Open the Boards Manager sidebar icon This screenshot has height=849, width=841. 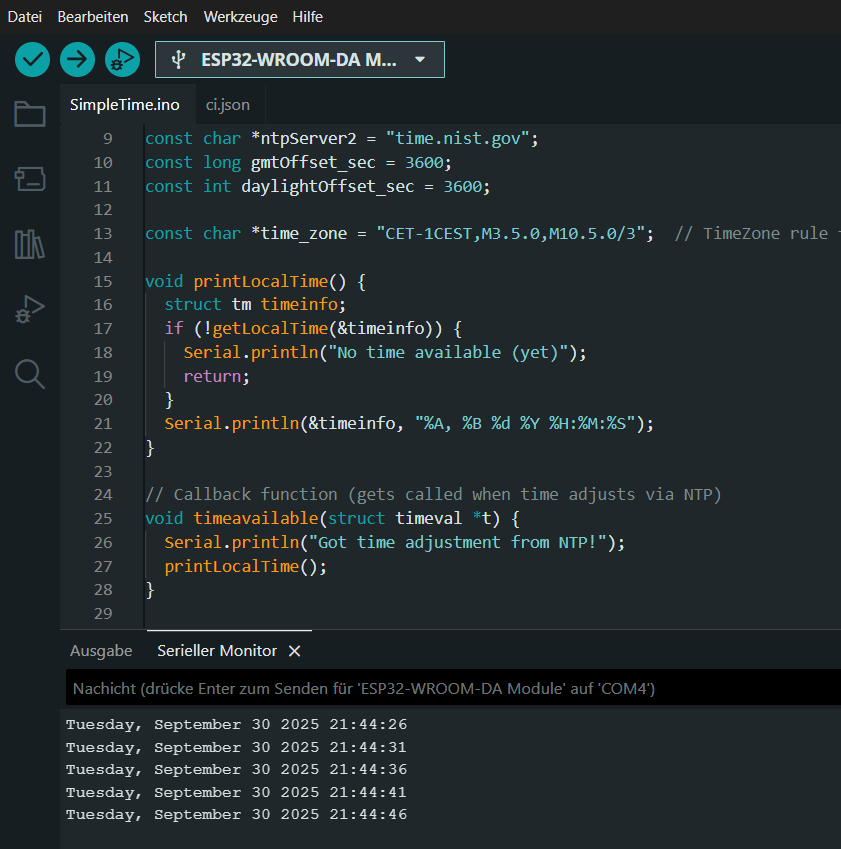29,178
